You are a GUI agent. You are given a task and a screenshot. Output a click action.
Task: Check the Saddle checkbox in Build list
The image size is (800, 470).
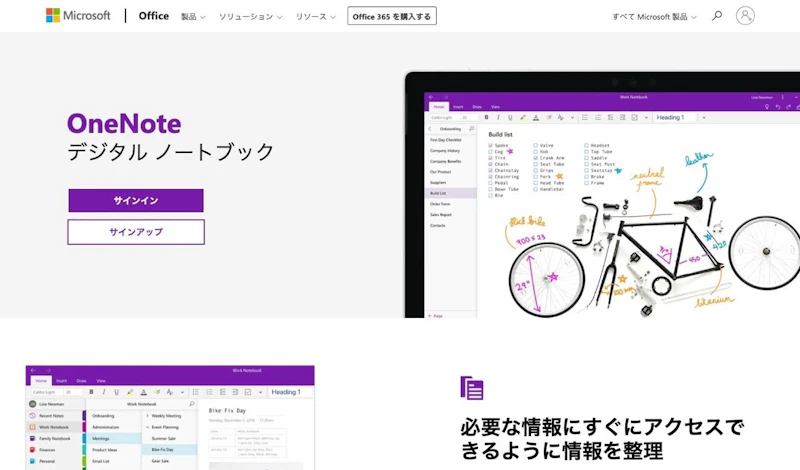click(x=587, y=158)
